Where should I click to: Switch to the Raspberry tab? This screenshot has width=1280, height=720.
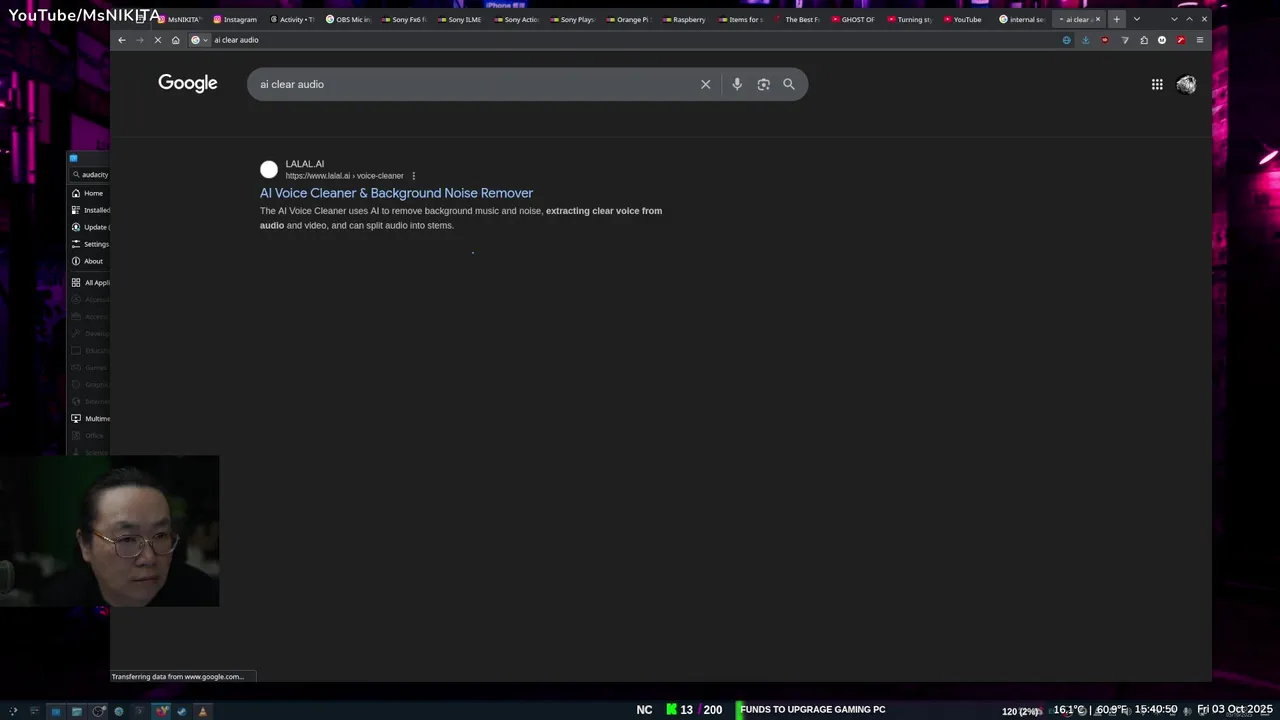tap(684, 19)
